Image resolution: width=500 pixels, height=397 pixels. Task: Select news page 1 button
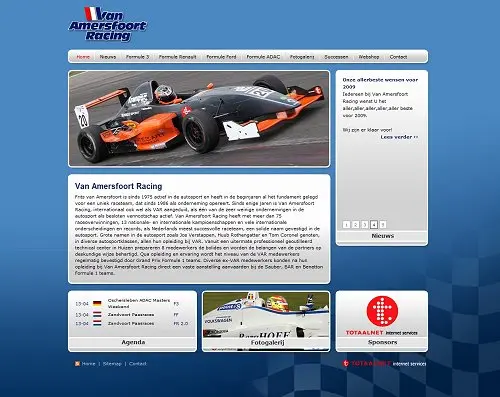point(346,225)
